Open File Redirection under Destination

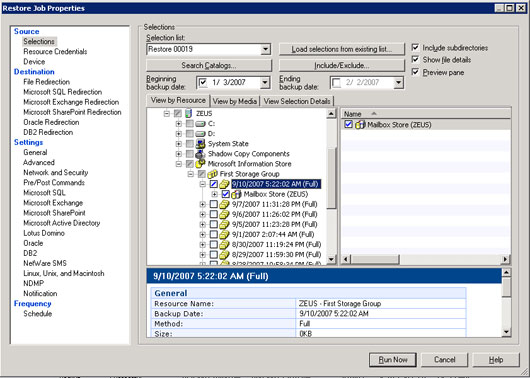[46, 82]
